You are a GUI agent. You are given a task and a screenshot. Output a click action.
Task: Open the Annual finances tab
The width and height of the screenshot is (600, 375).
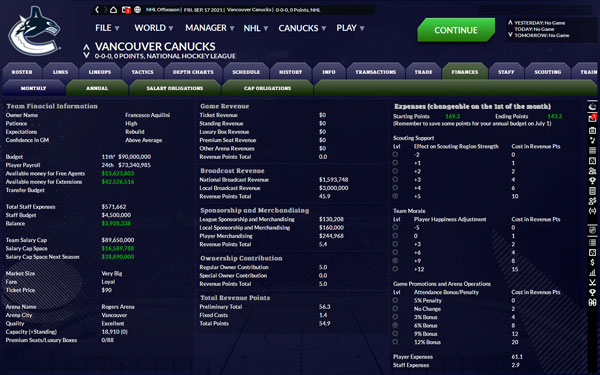(x=97, y=88)
